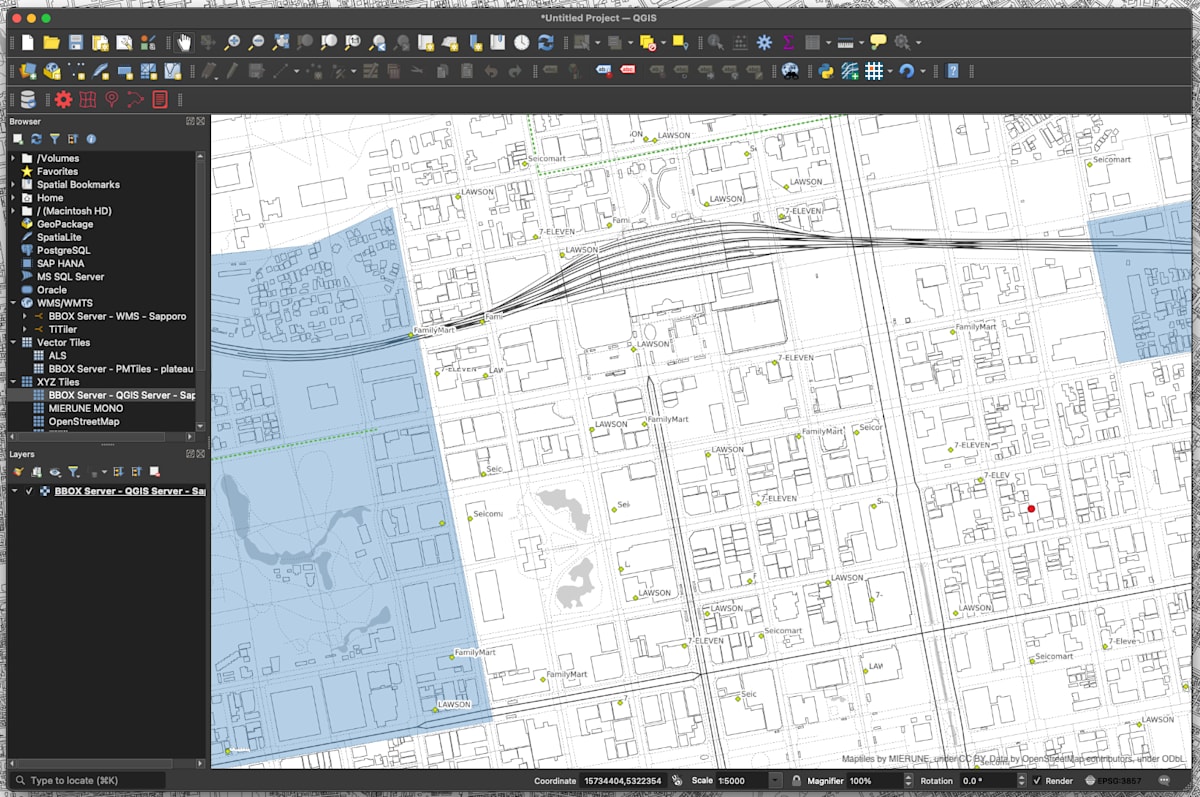
Task: Toggle the Render checkbox
Action: pyautogui.click(x=1037, y=780)
